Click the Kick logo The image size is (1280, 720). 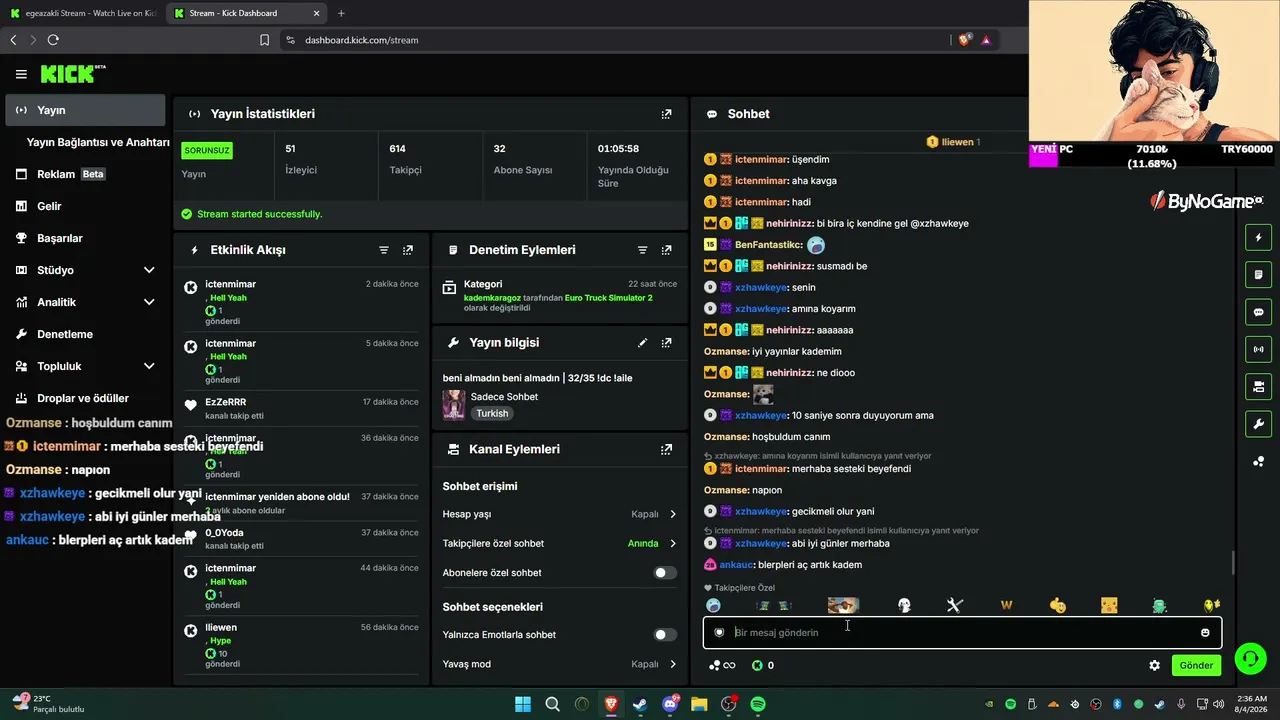72,74
